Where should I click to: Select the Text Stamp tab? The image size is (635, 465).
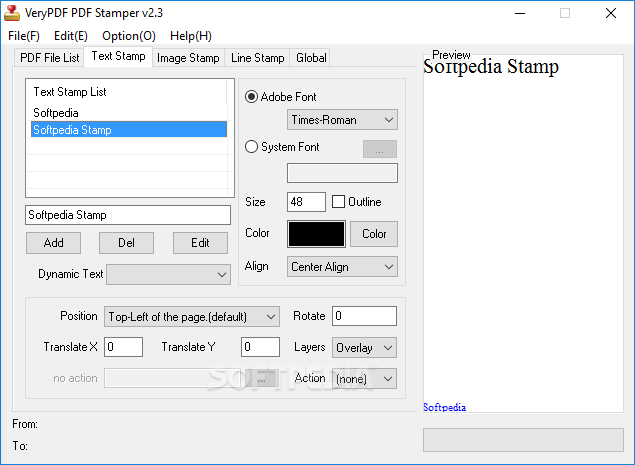(x=118, y=56)
